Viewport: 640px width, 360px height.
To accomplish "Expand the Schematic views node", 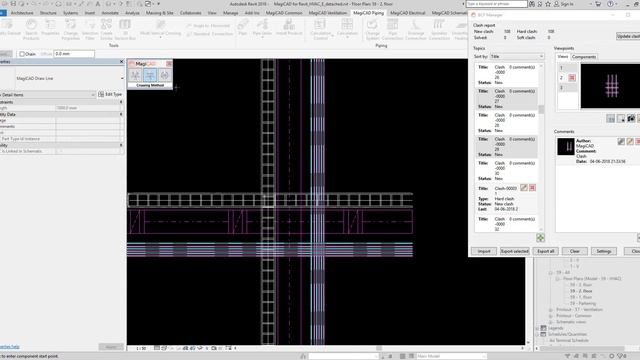I will pyautogui.click(x=551, y=322).
